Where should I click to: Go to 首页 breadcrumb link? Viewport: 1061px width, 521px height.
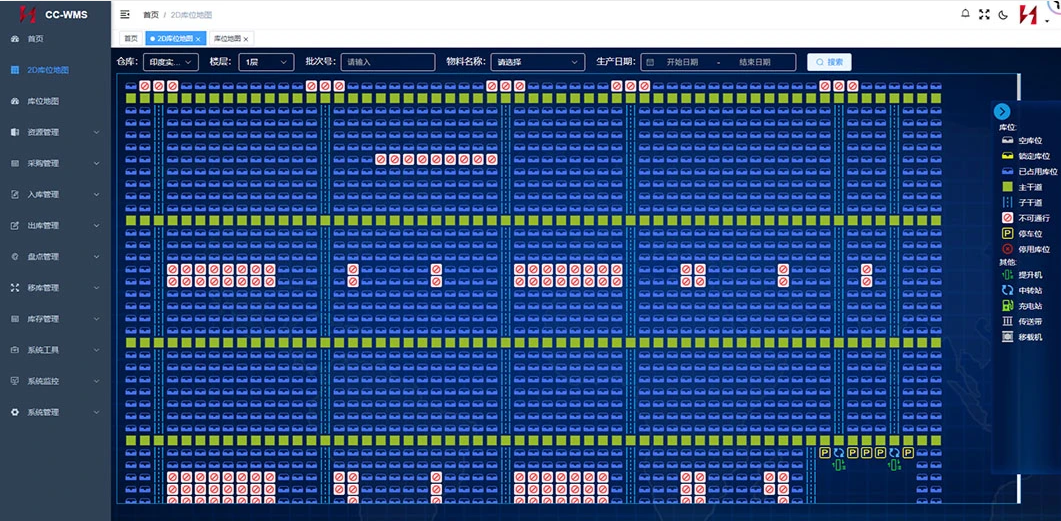(151, 14)
